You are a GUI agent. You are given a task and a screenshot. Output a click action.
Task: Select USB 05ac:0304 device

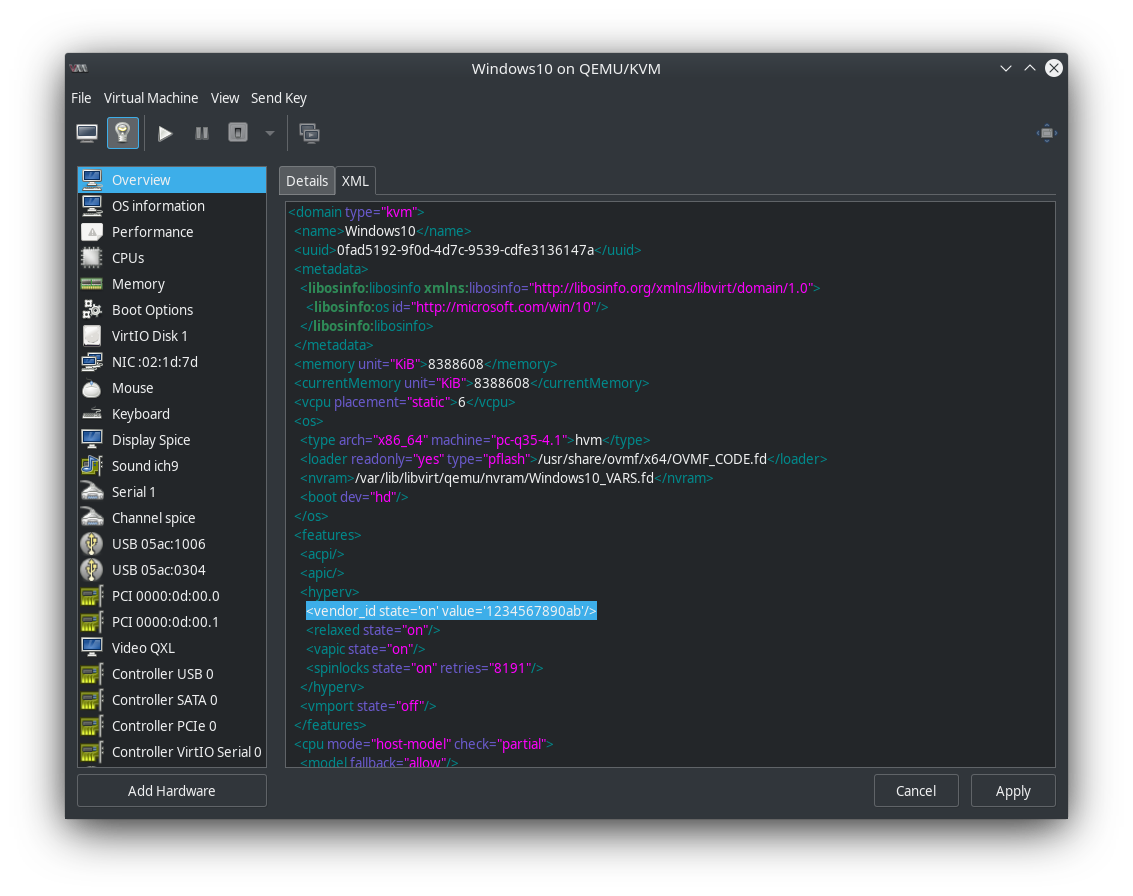click(172, 570)
